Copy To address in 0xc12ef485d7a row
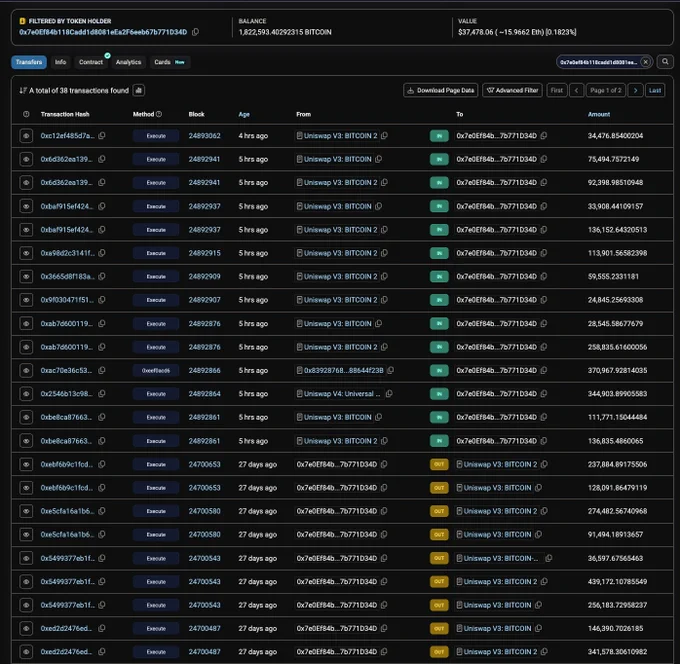680x664 pixels. 544,136
